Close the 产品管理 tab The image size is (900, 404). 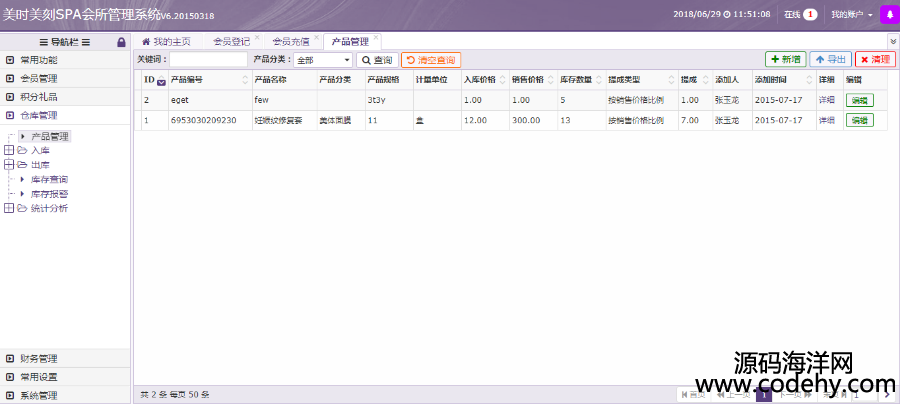coord(376,37)
